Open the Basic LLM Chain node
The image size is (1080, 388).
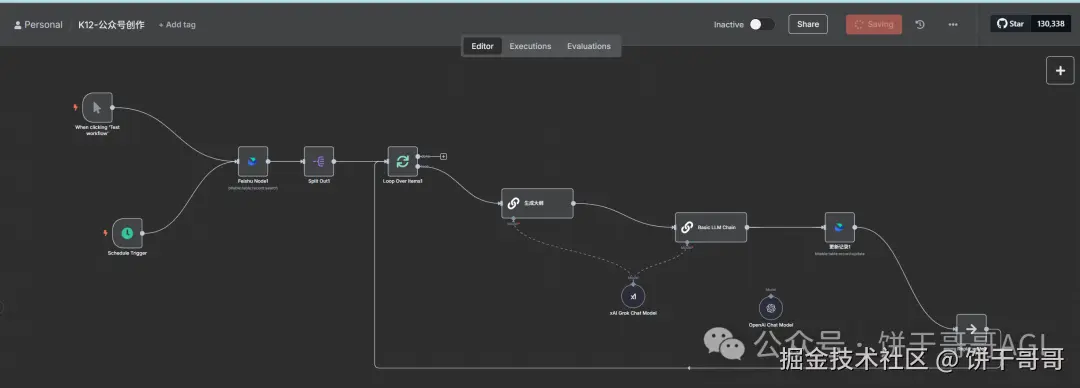point(711,227)
